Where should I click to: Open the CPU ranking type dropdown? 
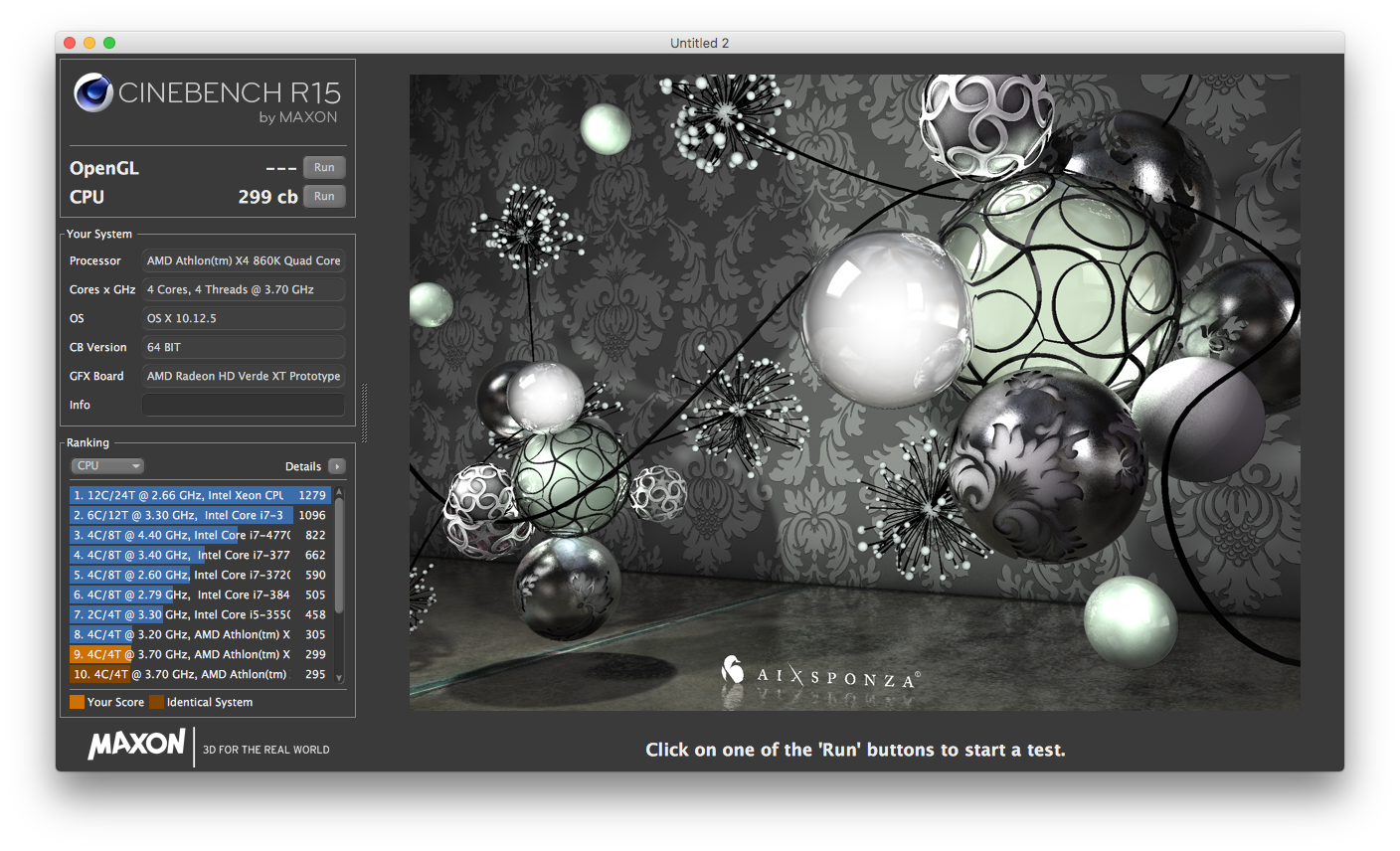tap(107, 466)
